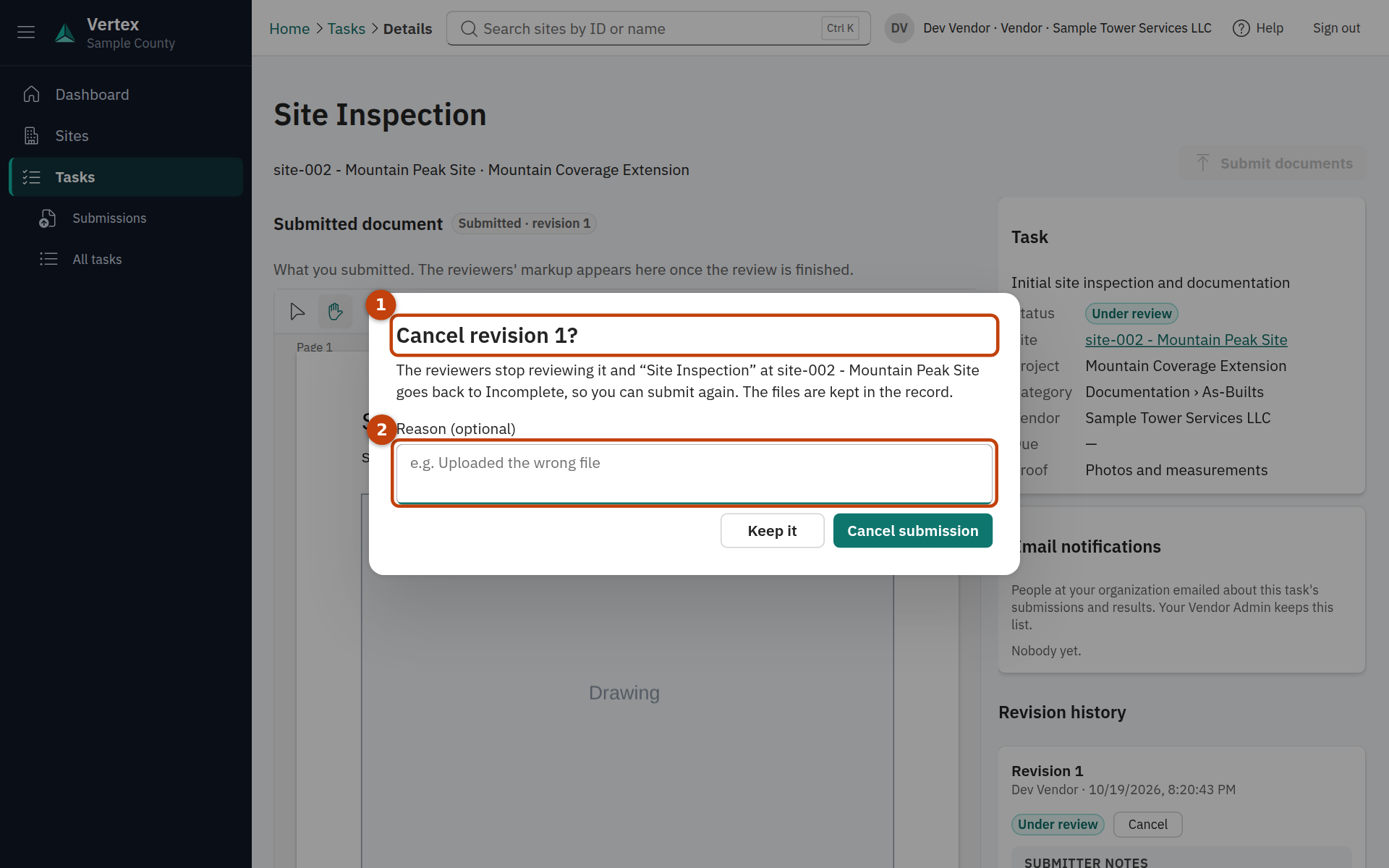Click 'Revision history' heading
The width and height of the screenshot is (1389, 868).
point(1062,712)
